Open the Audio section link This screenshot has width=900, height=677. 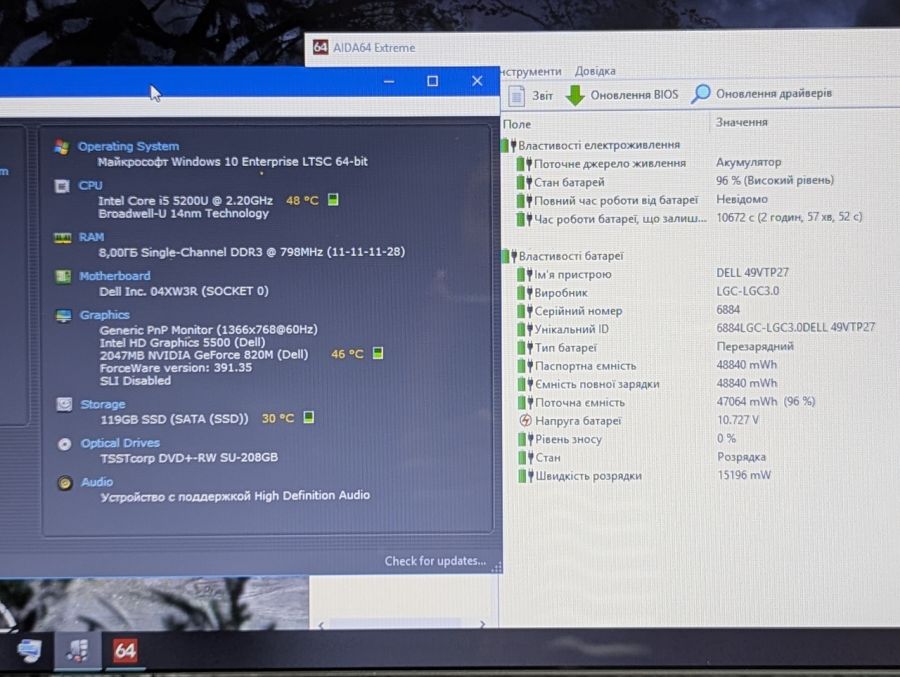97,482
